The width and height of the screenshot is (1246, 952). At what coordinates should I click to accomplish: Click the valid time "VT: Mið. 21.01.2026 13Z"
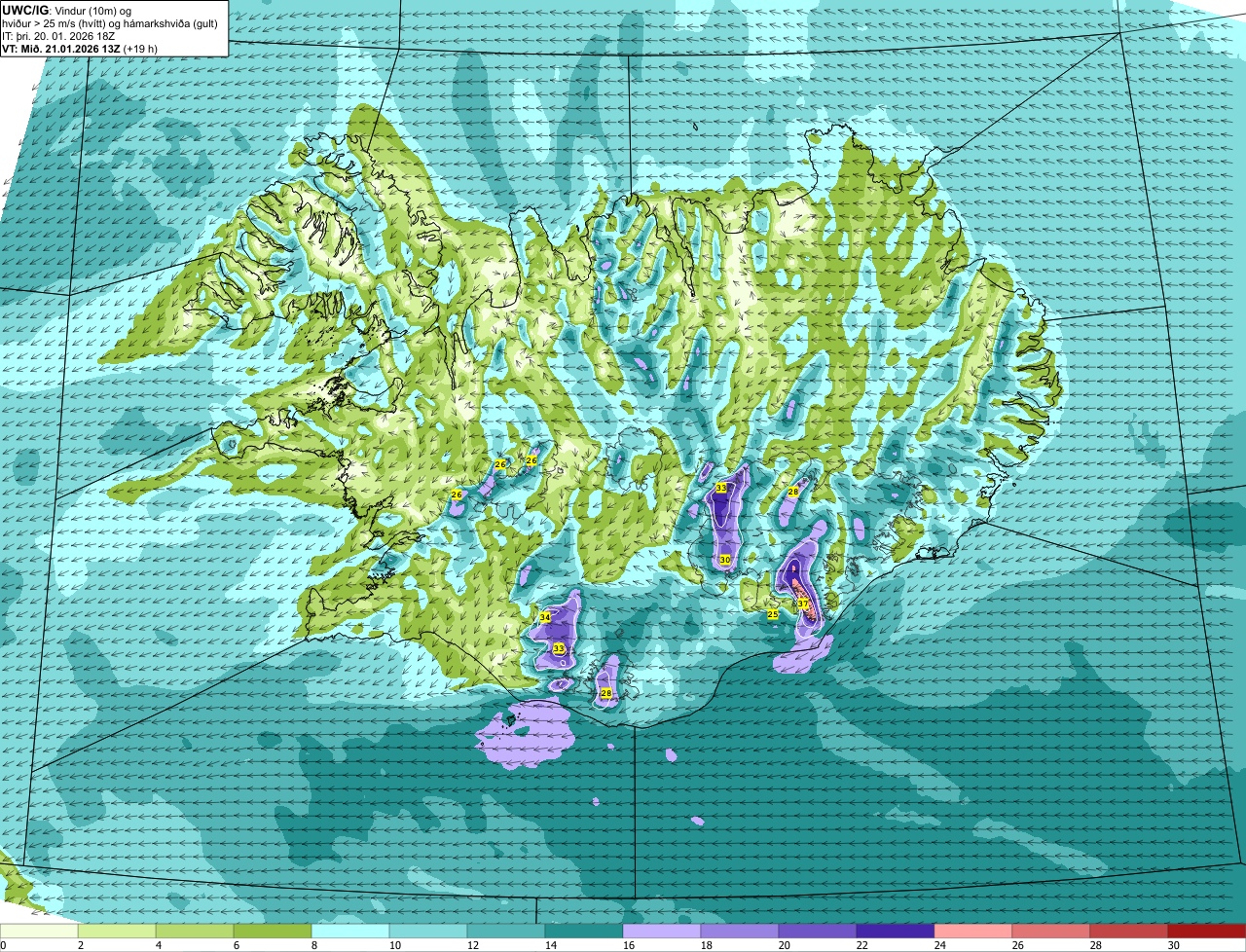point(60,48)
